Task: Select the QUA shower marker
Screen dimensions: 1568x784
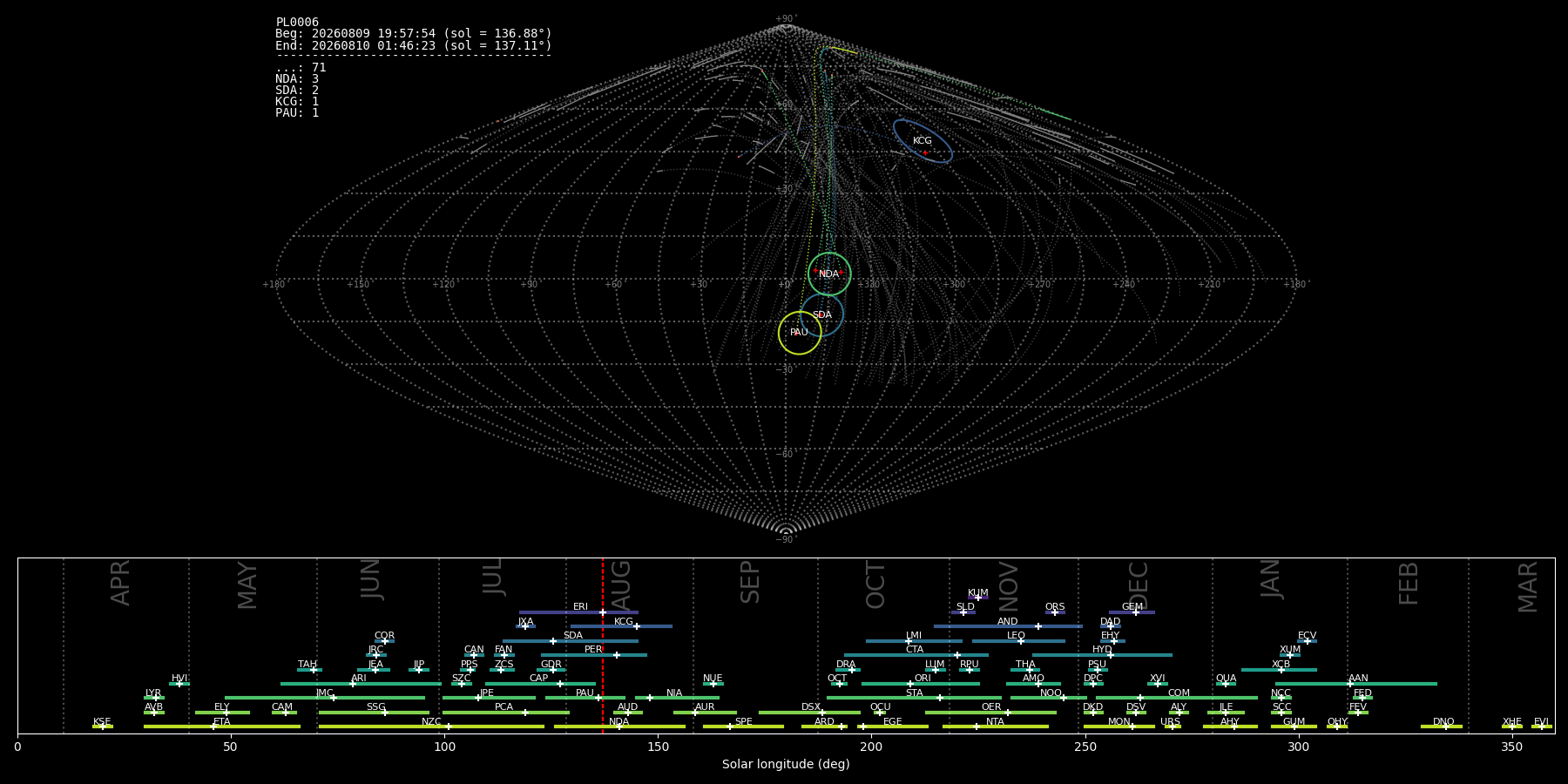Action: pos(1226,684)
